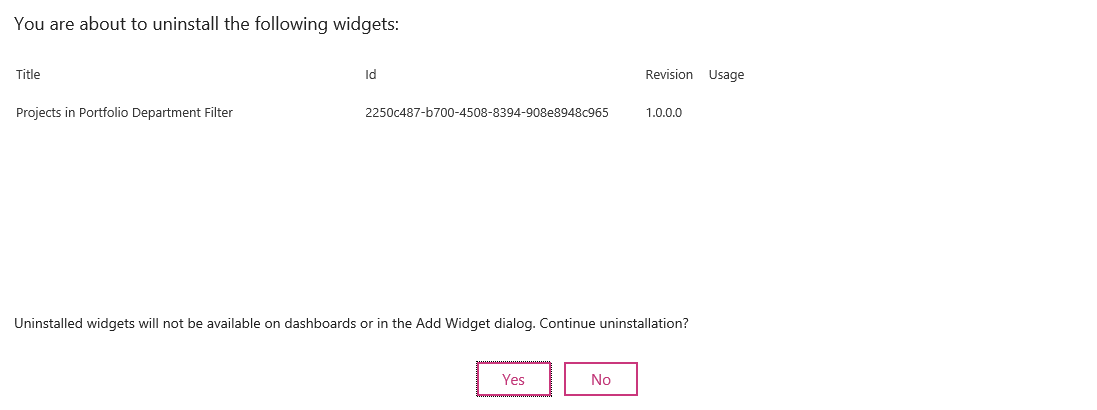The height and width of the screenshot is (410, 1097).
Task: Click the Revision column header
Action: 669,75
